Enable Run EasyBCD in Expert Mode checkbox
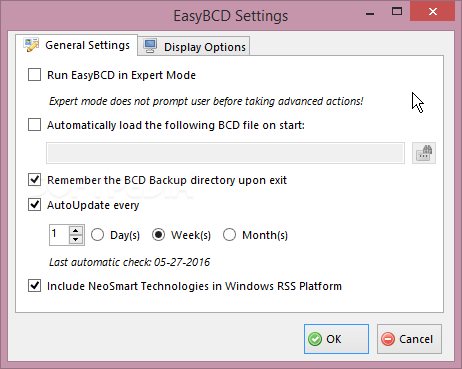Screen dimensions: 462x369 pyautogui.click(x=35, y=75)
